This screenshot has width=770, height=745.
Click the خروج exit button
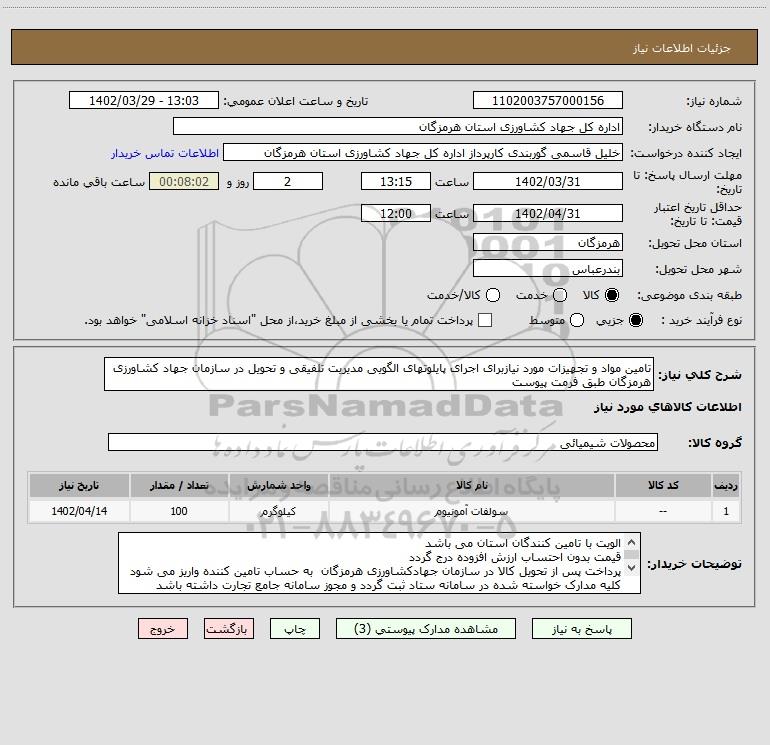[163, 629]
